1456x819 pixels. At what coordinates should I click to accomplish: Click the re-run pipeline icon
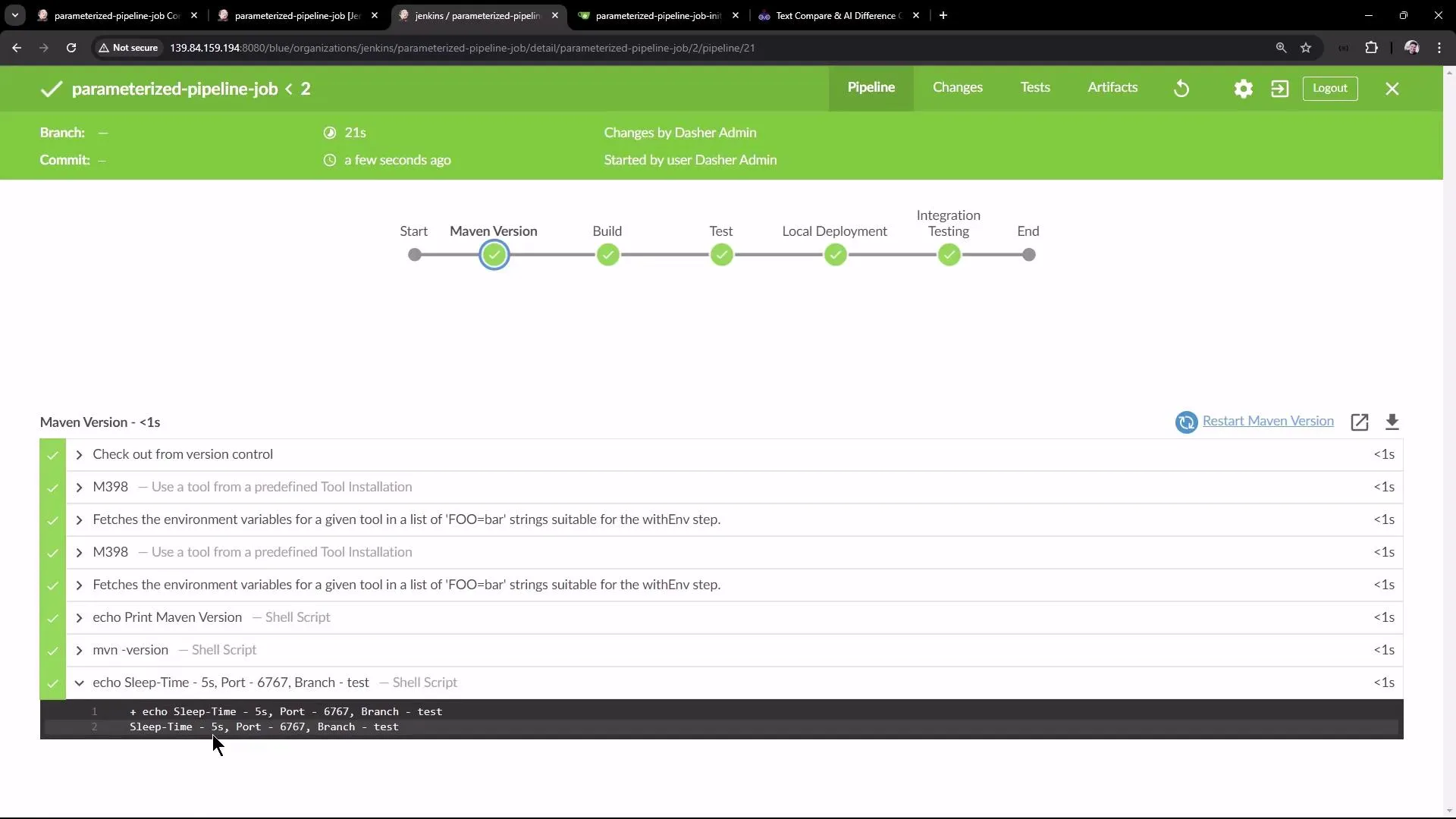pos(1181,88)
